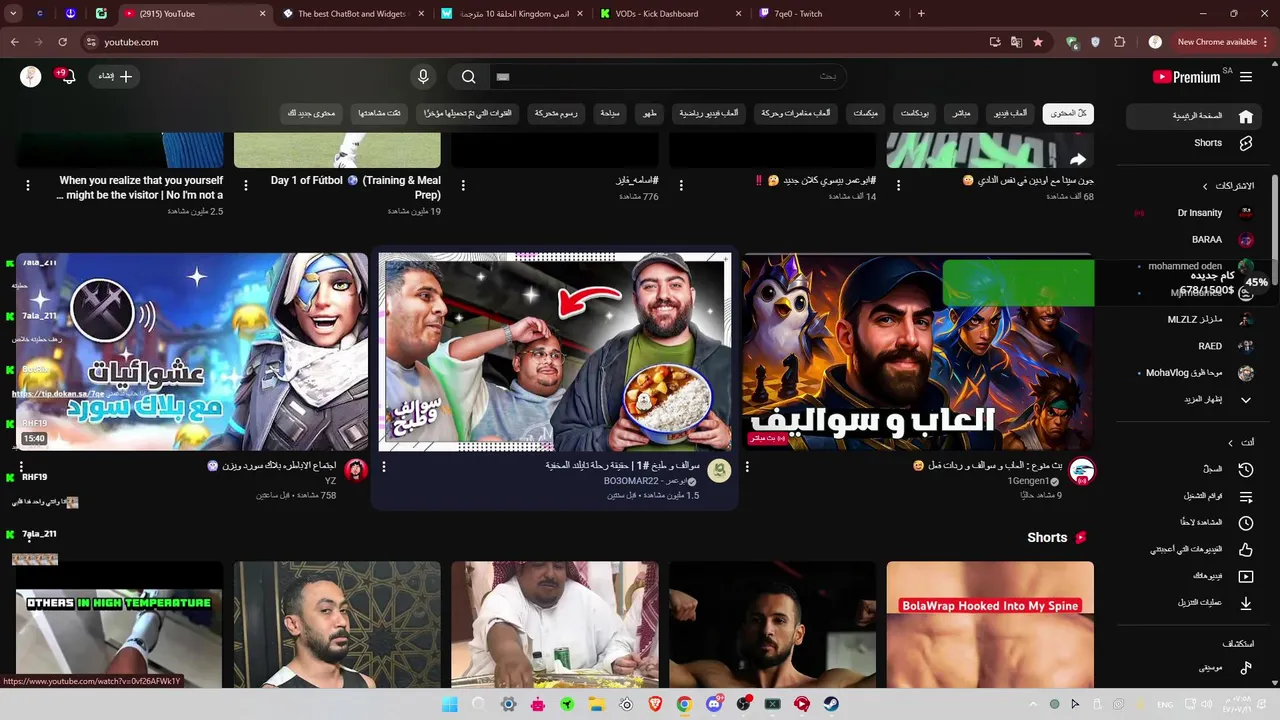Image resolution: width=1280 pixels, height=720 pixels.
Task: Open Steam from the taskbar
Action: pyautogui.click(x=831, y=704)
